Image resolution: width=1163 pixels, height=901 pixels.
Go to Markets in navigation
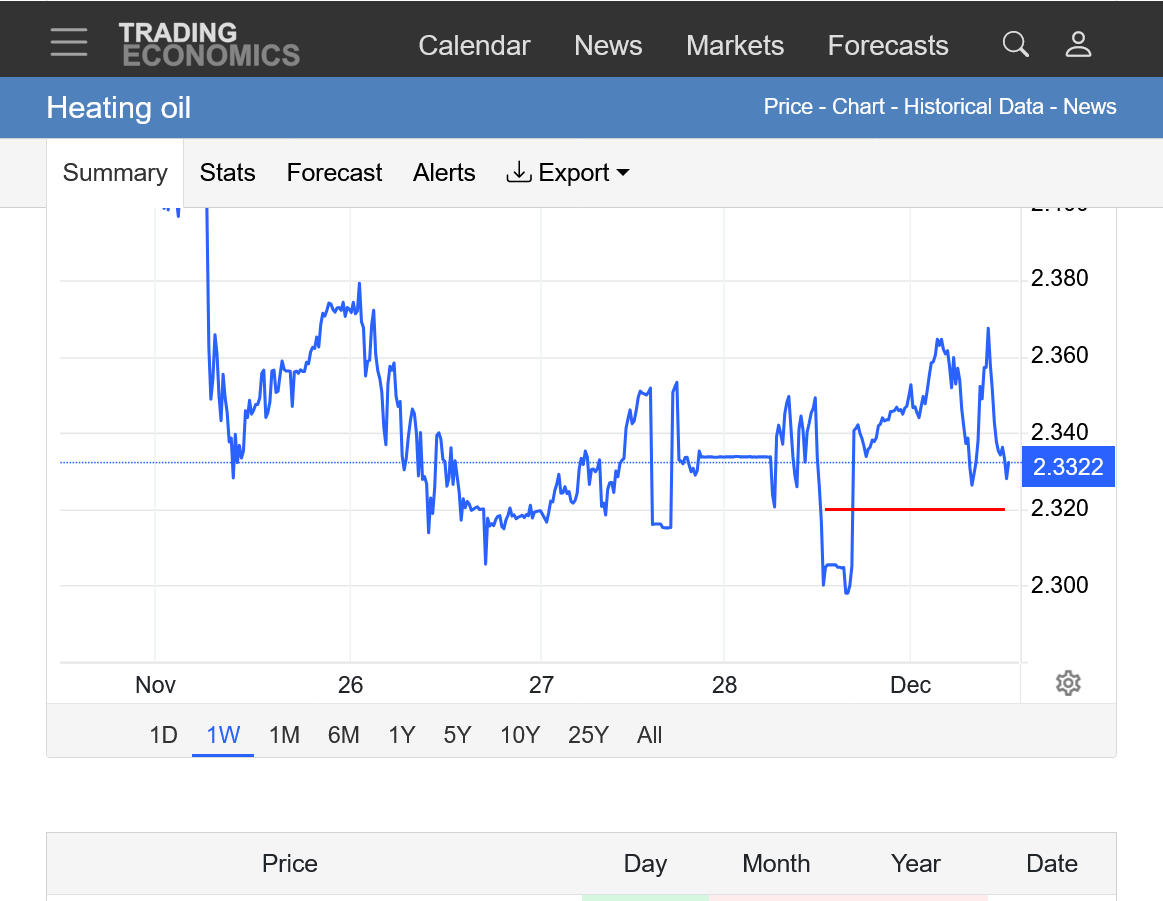(x=735, y=46)
